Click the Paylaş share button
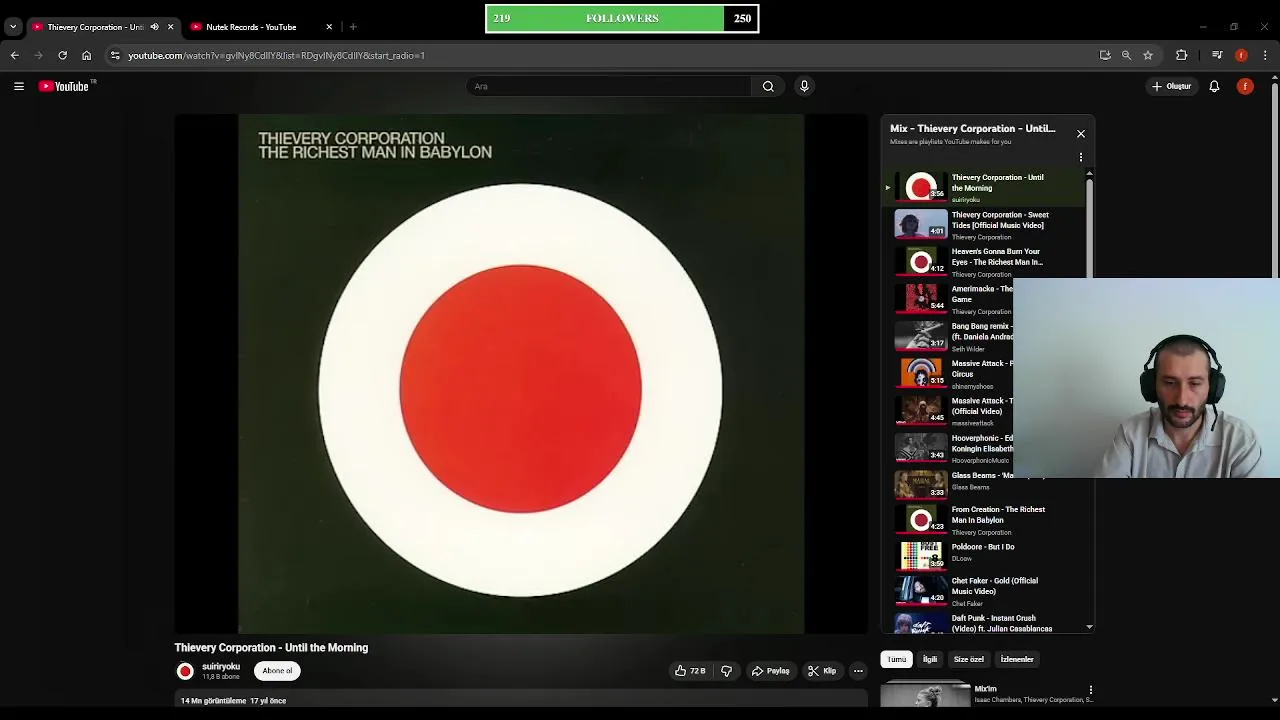 [771, 671]
